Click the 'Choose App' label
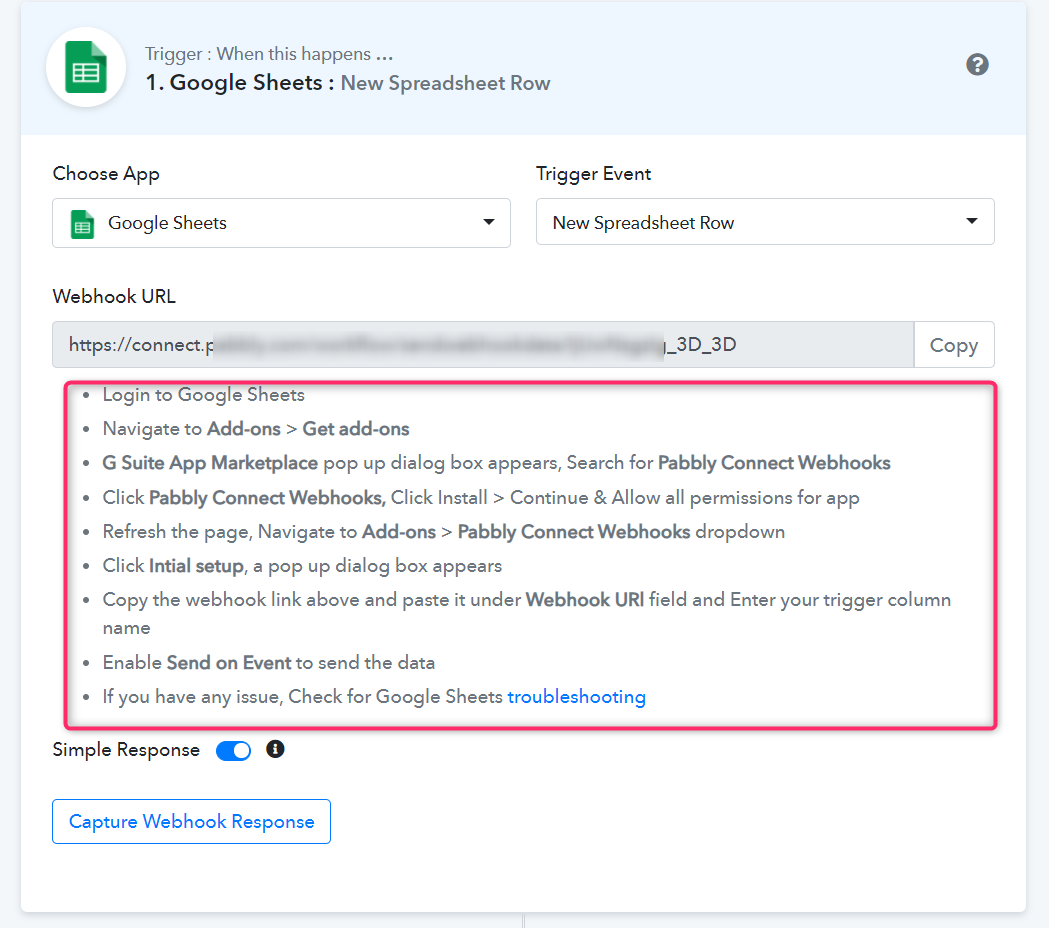The image size is (1049, 928). (x=106, y=174)
